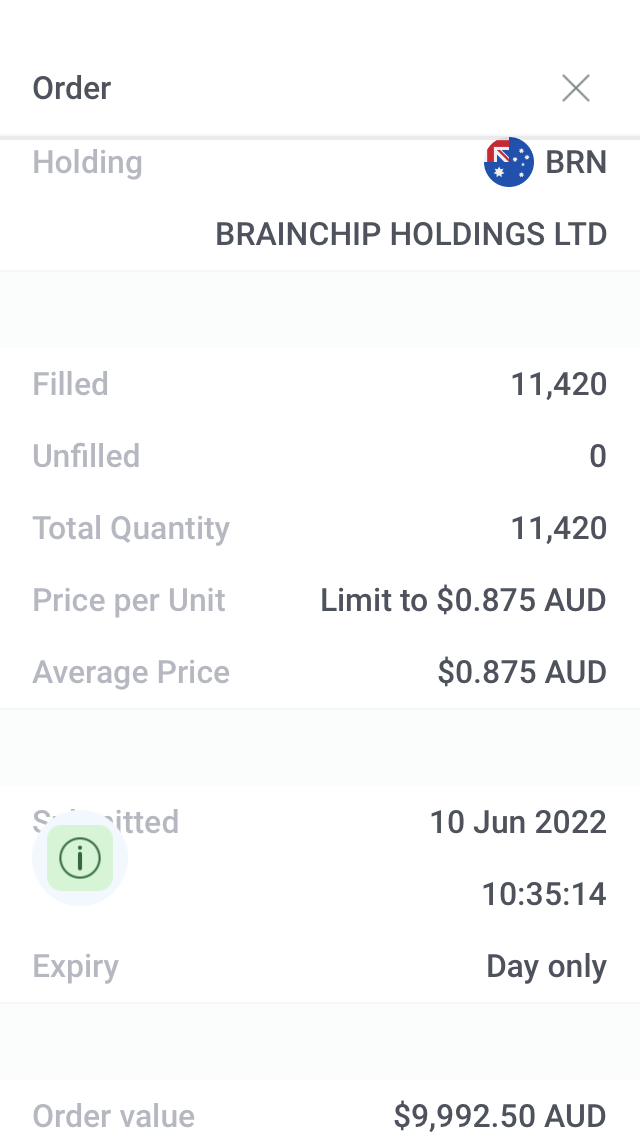
Task: Tap the Unfilled value 0
Action: tap(597, 456)
